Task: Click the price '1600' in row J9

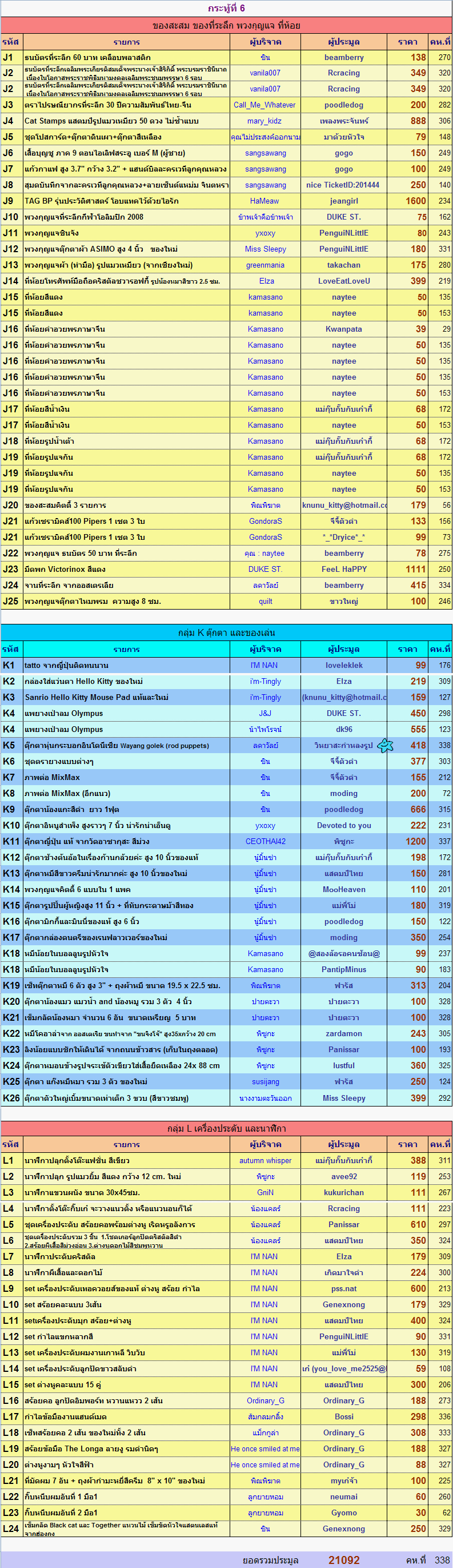Action: pyautogui.click(x=416, y=201)
